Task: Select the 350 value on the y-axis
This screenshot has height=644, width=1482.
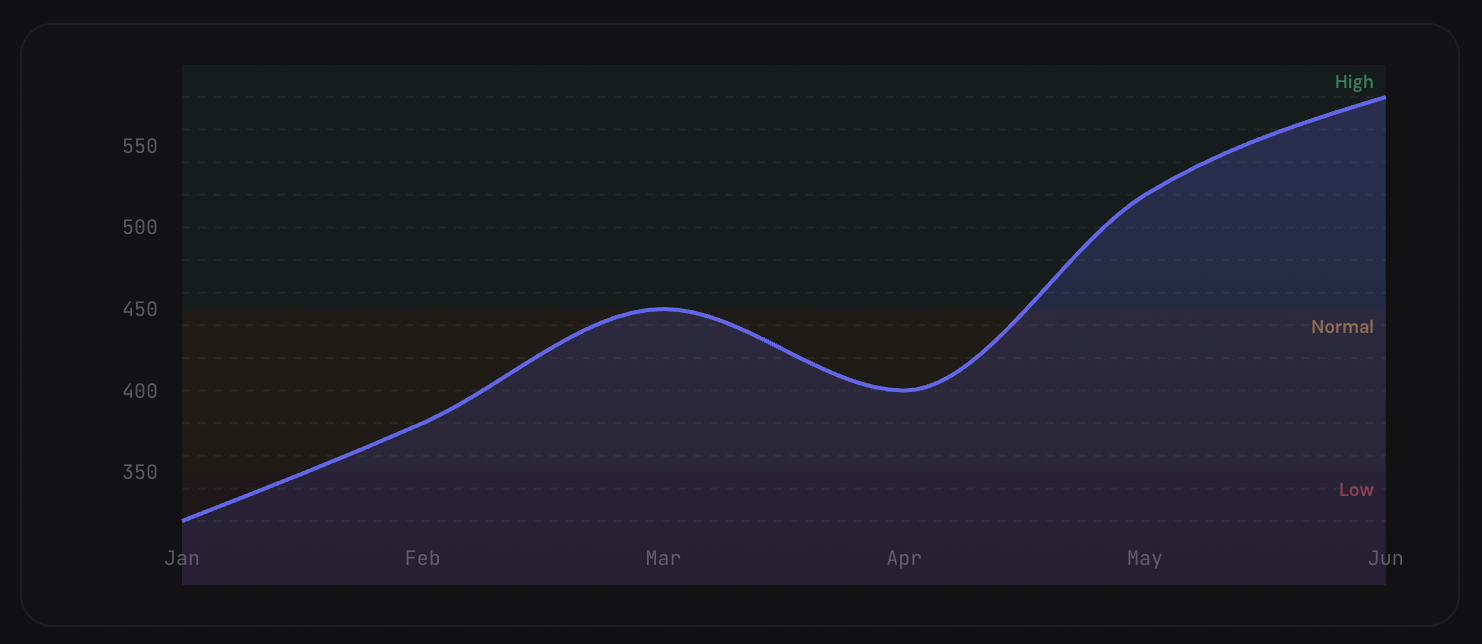Action: tap(140, 472)
